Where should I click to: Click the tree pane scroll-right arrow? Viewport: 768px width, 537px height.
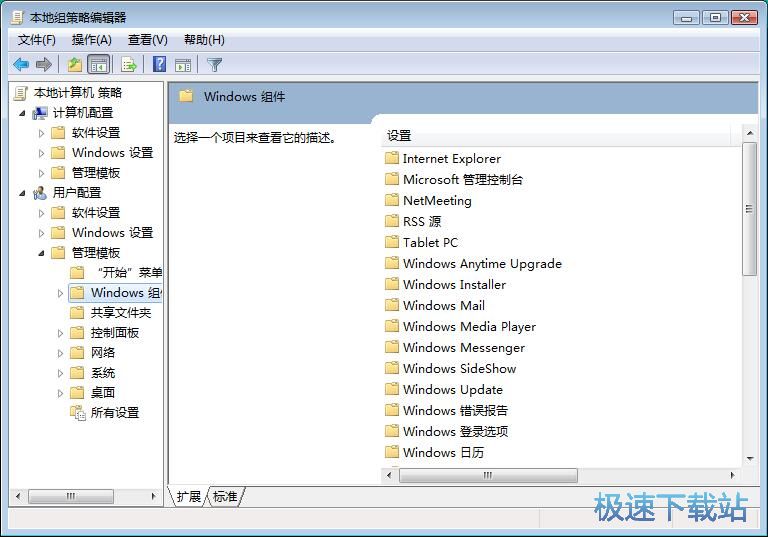tap(154, 496)
